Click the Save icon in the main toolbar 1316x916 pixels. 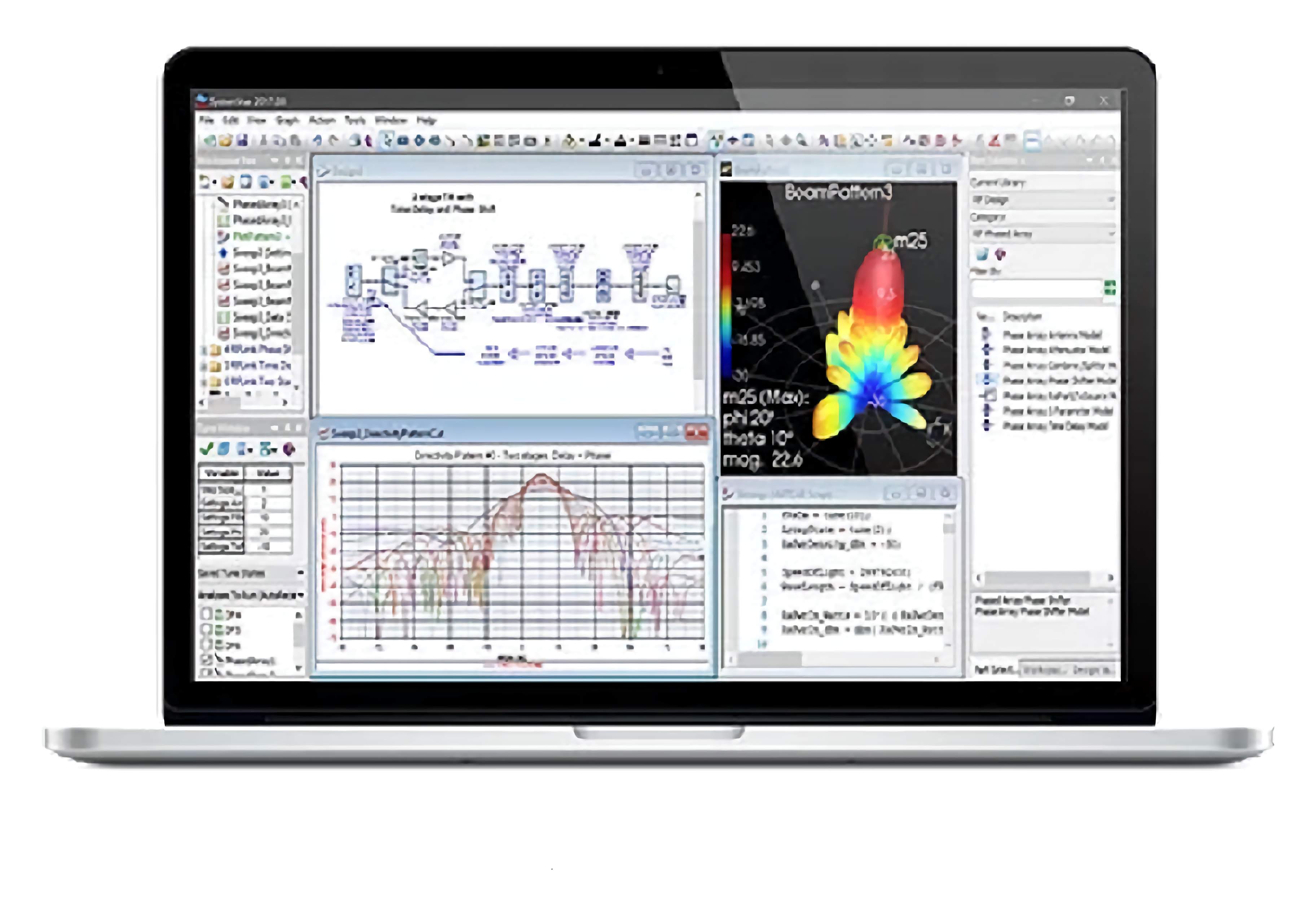pyautogui.click(x=242, y=140)
